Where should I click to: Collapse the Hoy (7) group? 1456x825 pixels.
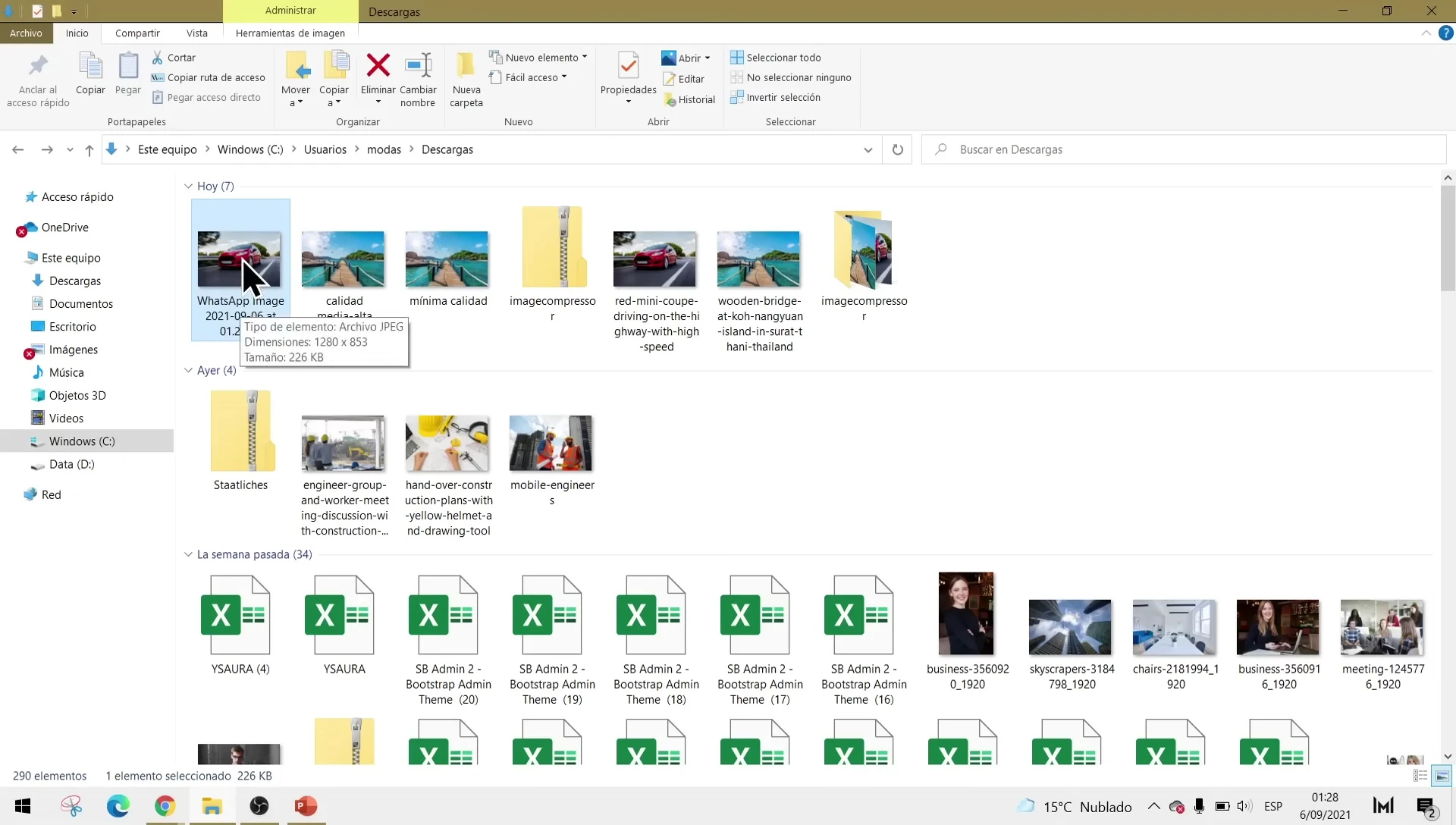tap(188, 187)
